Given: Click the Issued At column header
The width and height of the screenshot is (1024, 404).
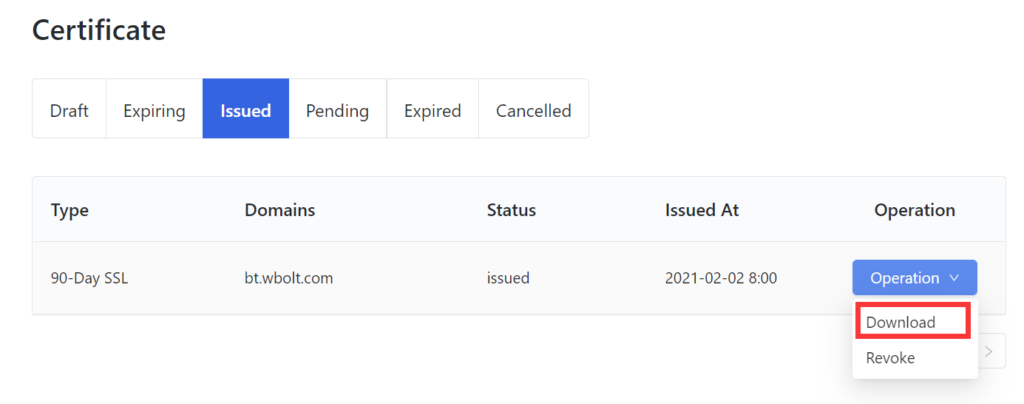Looking at the screenshot, I should pyautogui.click(x=702, y=210).
